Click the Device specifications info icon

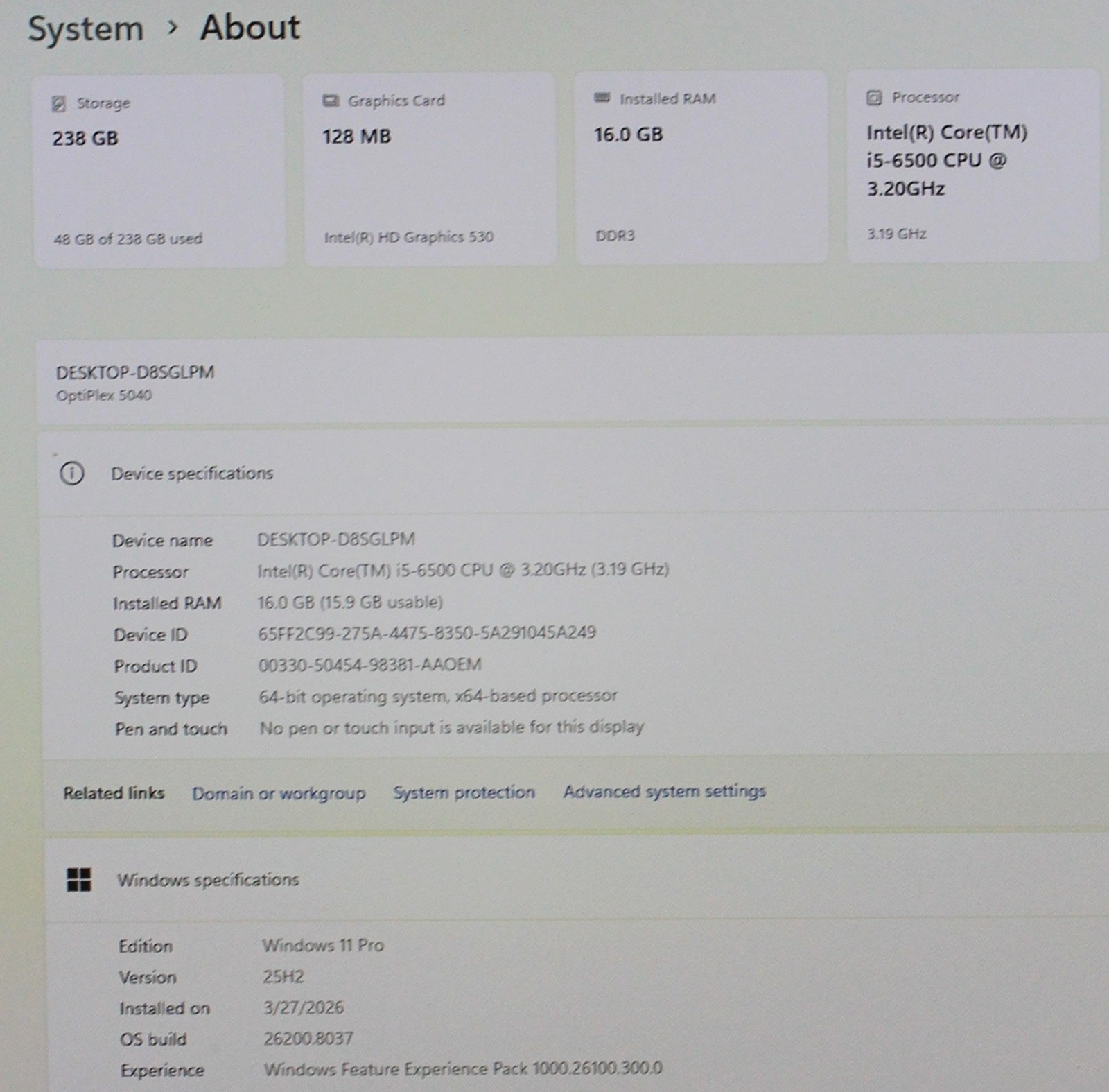pos(72,474)
